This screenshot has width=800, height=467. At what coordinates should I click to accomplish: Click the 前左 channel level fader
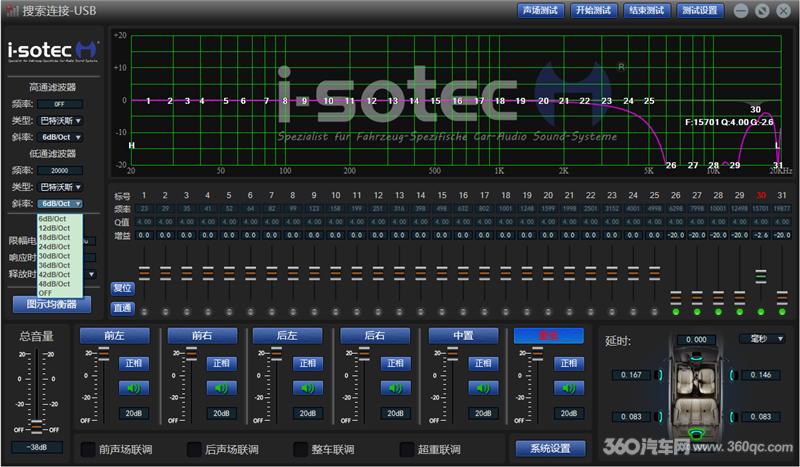point(104,353)
